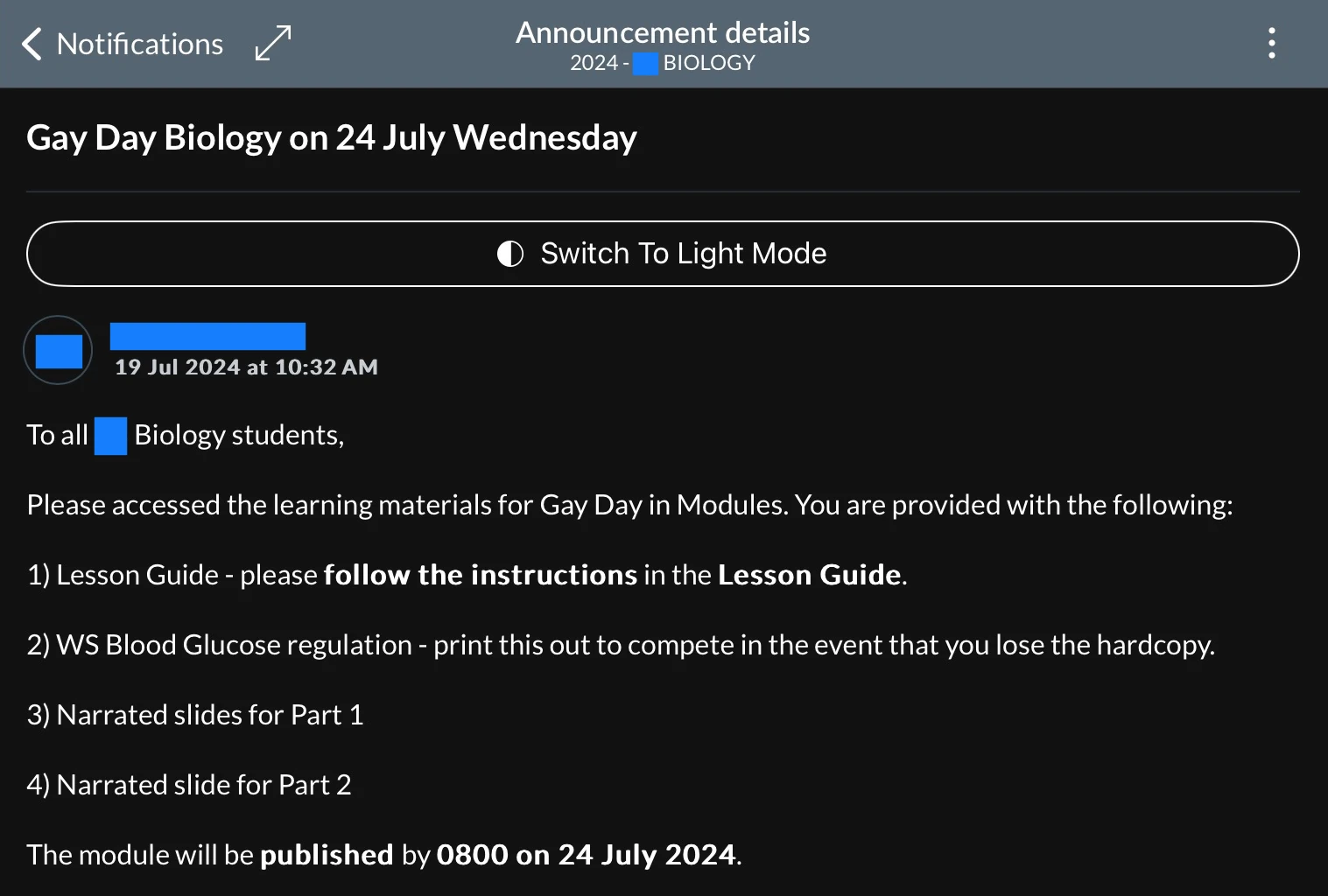This screenshot has width=1328, height=896.
Task: Tap the timestamp 19 Jul 2024 at 10:32 AM
Action: coord(246,367)
